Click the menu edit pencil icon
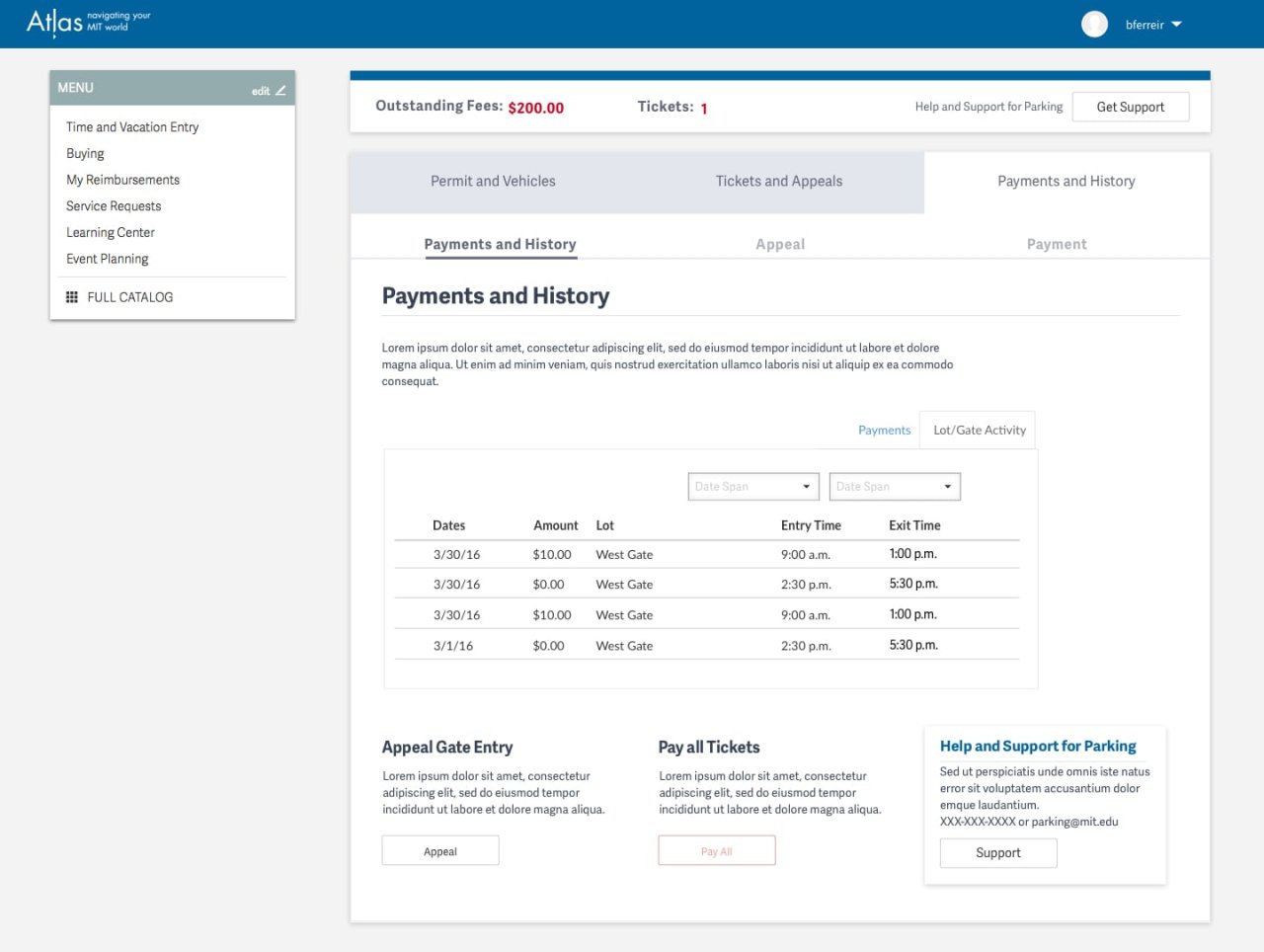1264x952 pixels. 280,91
